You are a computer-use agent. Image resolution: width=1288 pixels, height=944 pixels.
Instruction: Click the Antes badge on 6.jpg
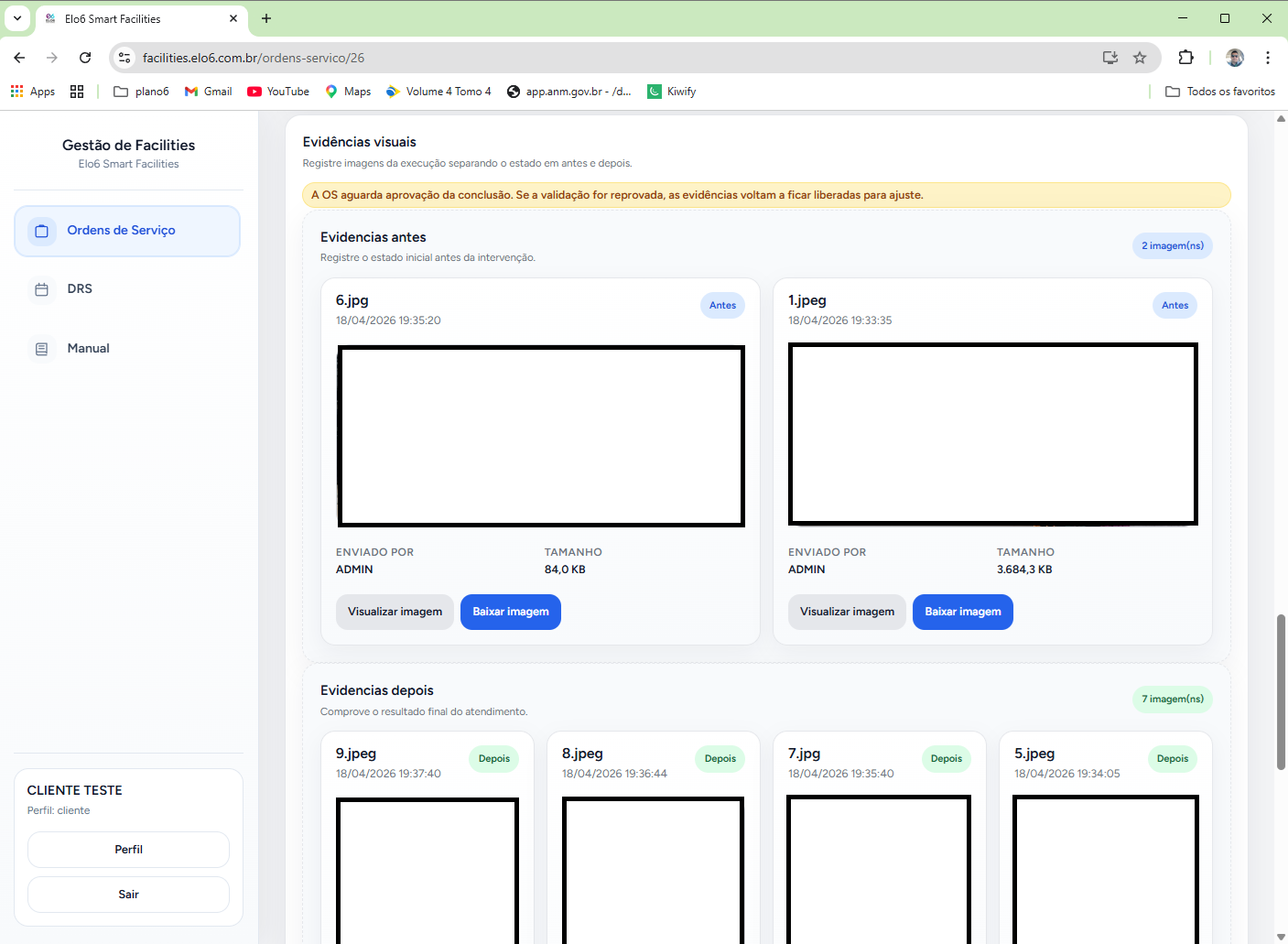[722, 306]
